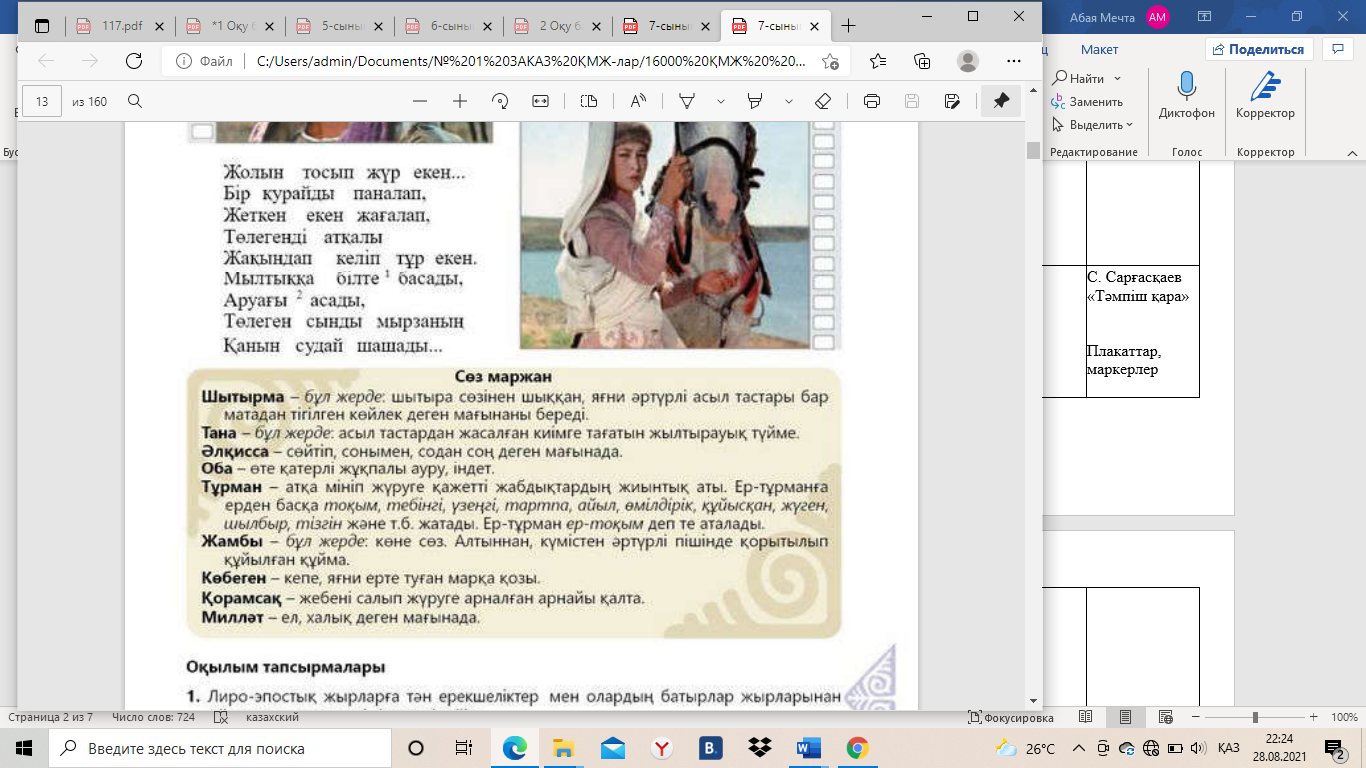Select the PDF Draw pen tool
The height and width of the screenshot is (768, 1366).
(688, 101)
